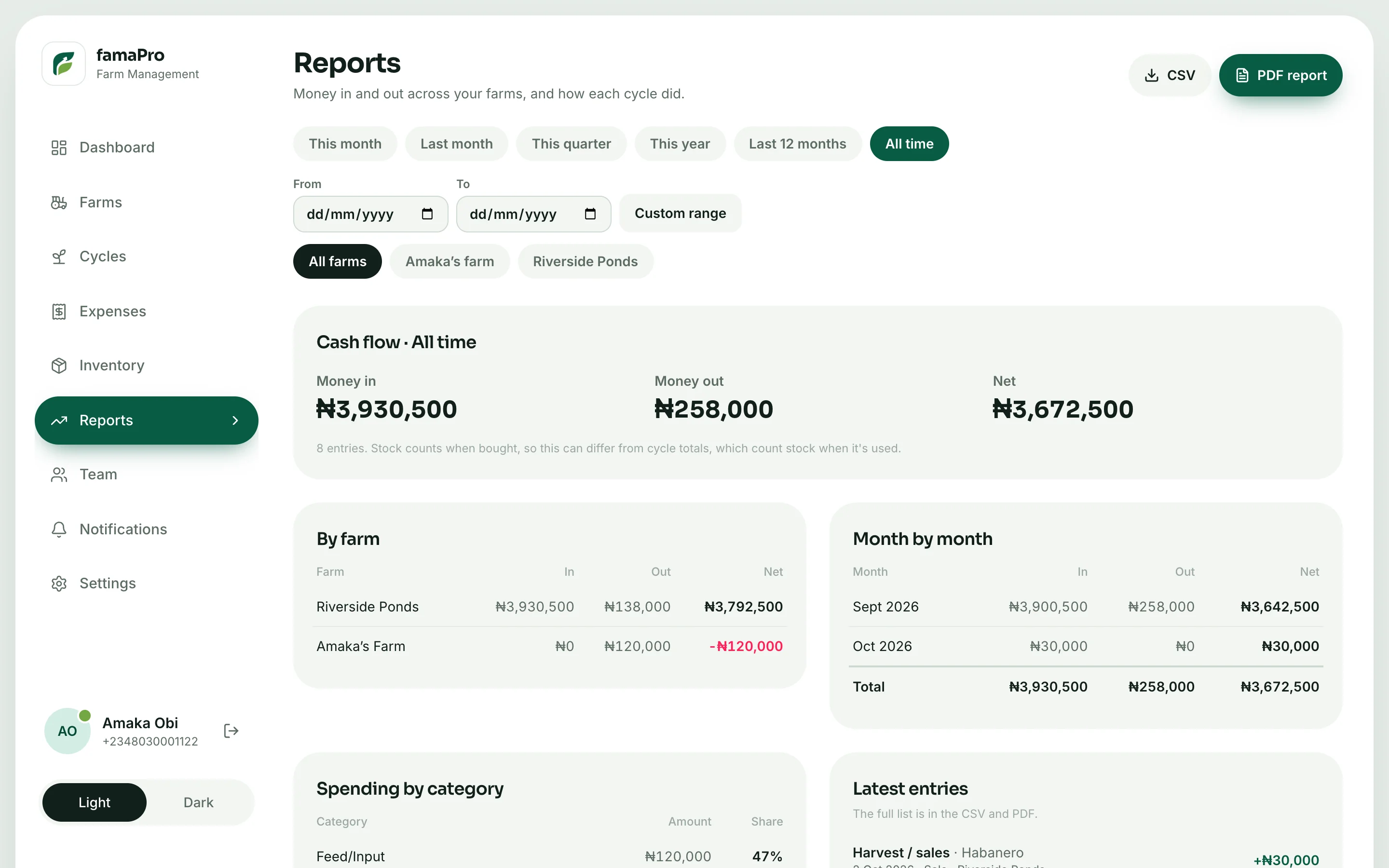
Task: Click the people icon next to Team
Action: pos(59,475)
